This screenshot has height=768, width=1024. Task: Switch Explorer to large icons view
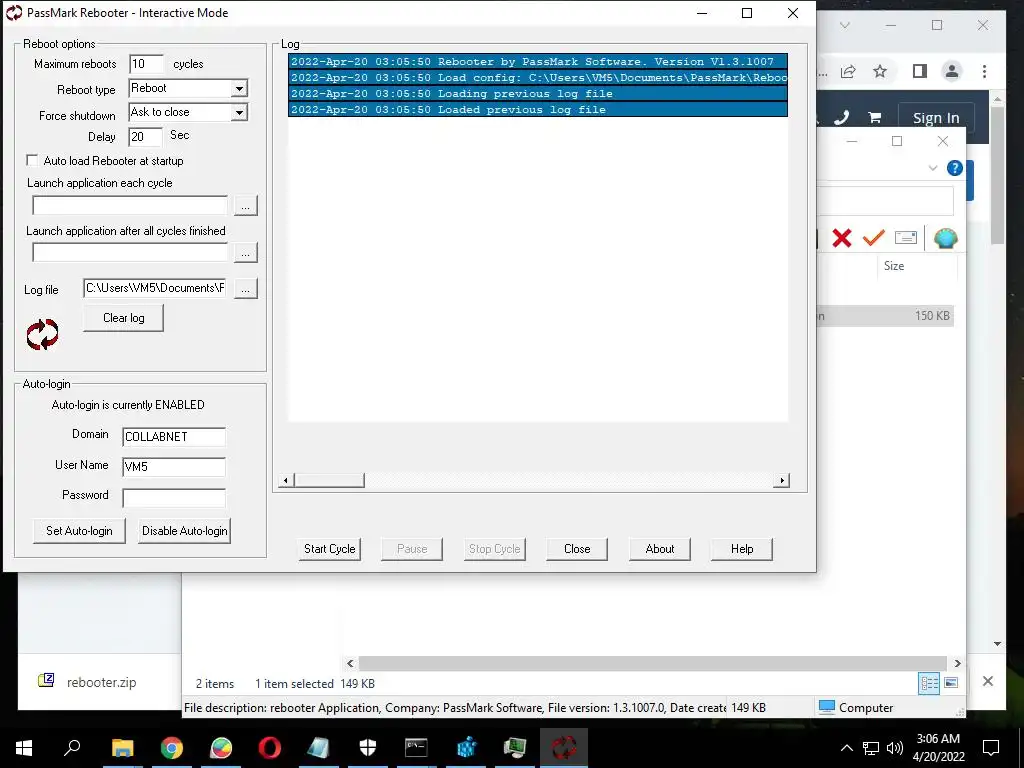click(x=952, y=683)
